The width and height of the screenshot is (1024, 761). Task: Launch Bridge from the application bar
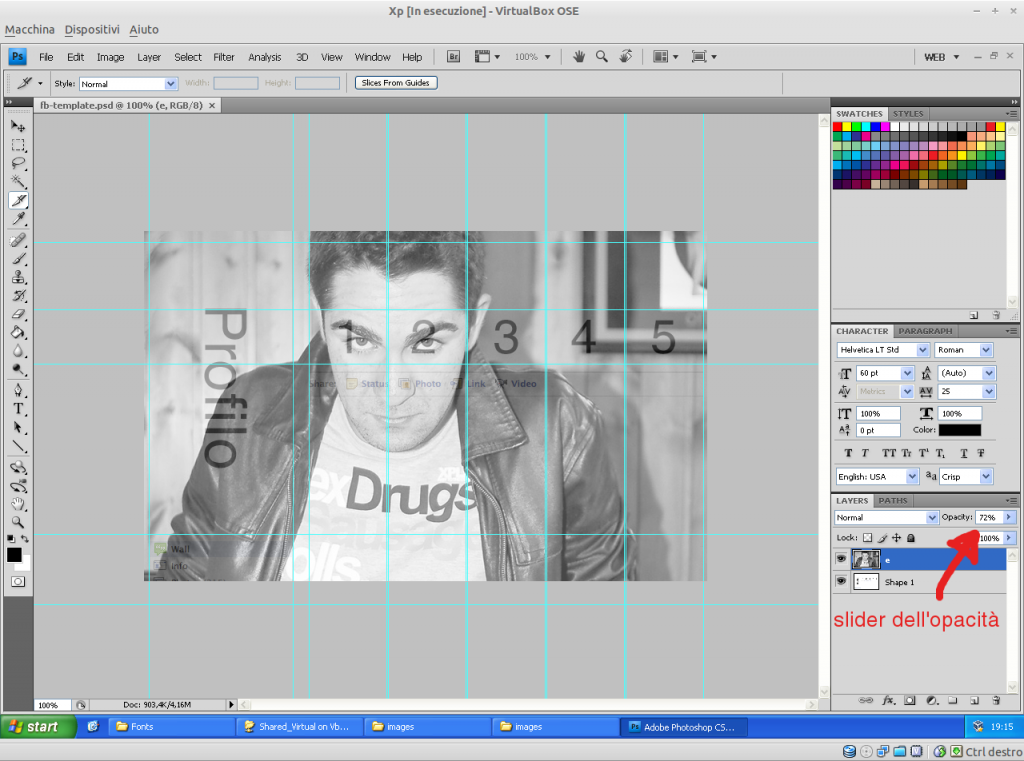click(x=453, y=57)
